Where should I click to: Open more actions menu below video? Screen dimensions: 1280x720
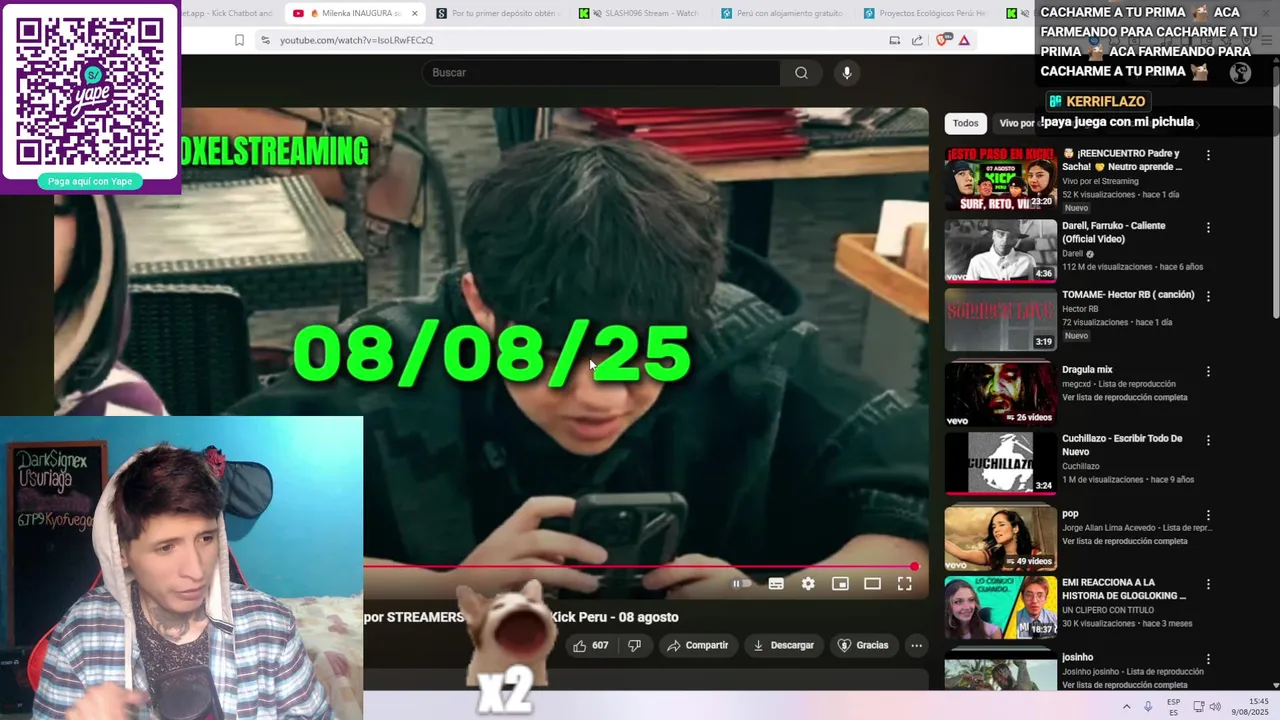click(x=916, y=645)
